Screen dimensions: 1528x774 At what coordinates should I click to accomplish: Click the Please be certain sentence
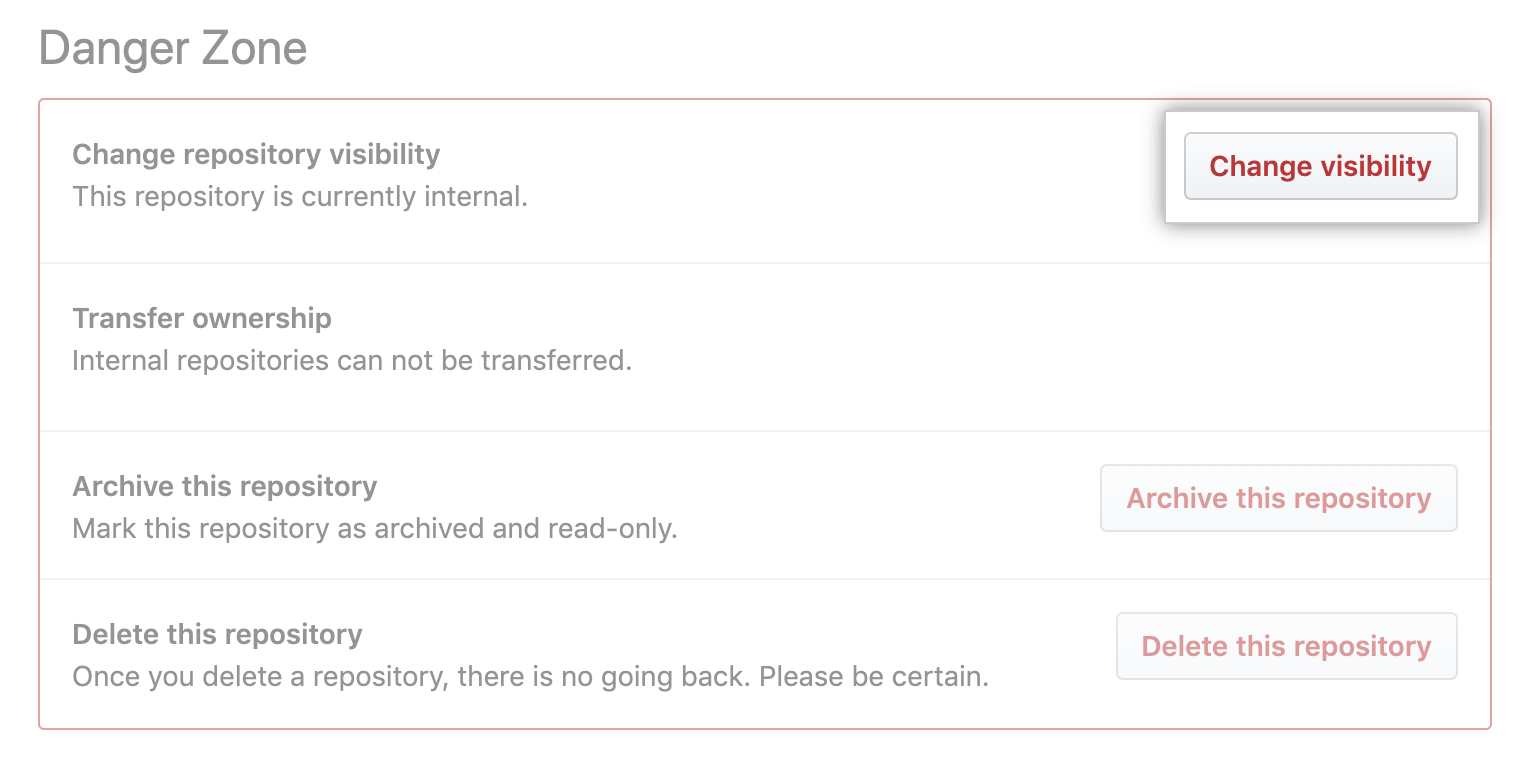coord(874,677)
